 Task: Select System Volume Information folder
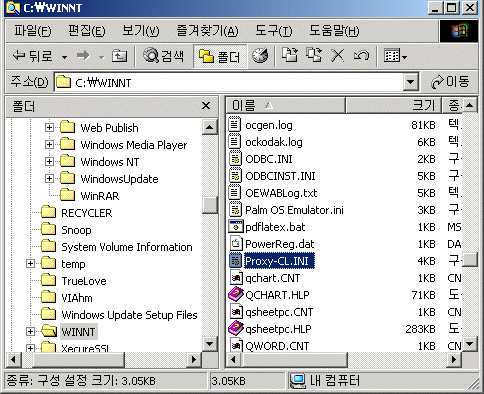click(x=127, y=247)
